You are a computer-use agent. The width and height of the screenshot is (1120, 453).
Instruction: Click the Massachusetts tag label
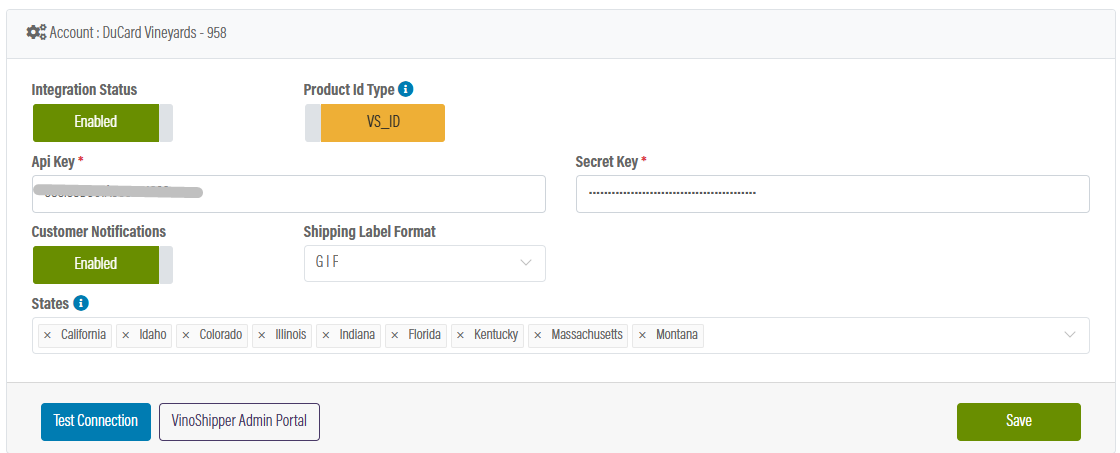(x=587, y=335)
